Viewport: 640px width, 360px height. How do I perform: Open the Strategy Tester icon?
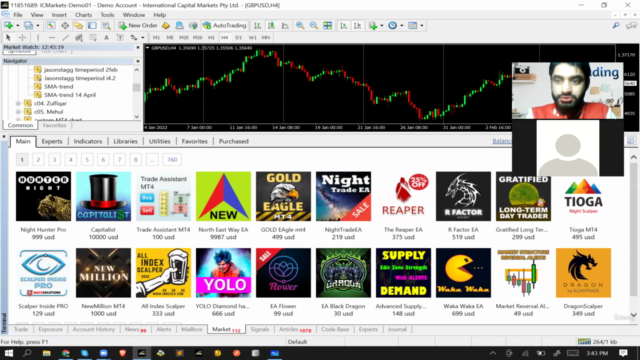coord(106,25)
